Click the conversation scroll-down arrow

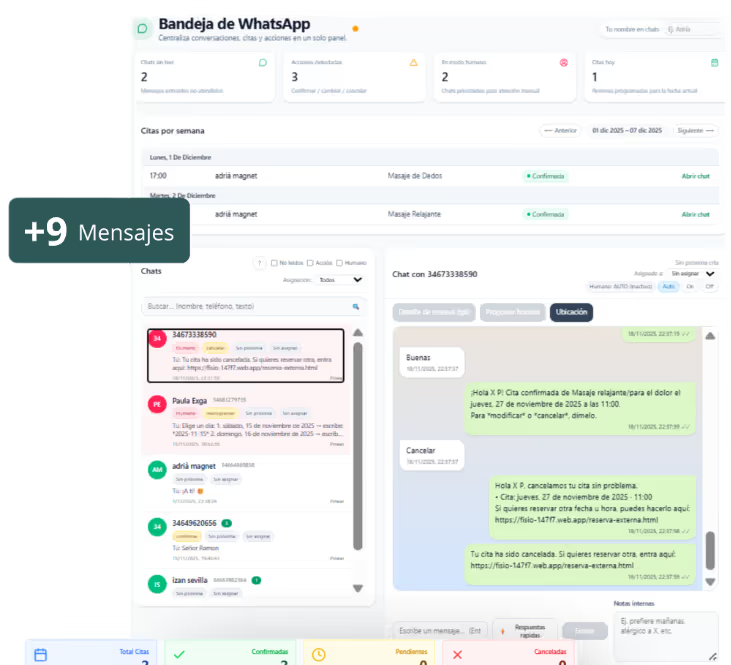click(710, 582)
